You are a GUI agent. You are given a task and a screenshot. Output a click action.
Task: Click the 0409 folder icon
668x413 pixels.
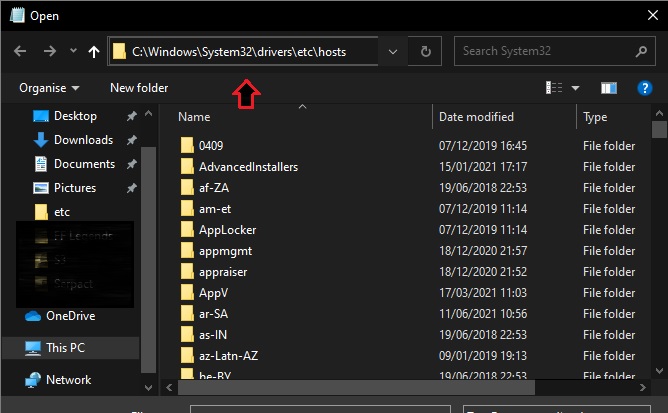[187, 145]
